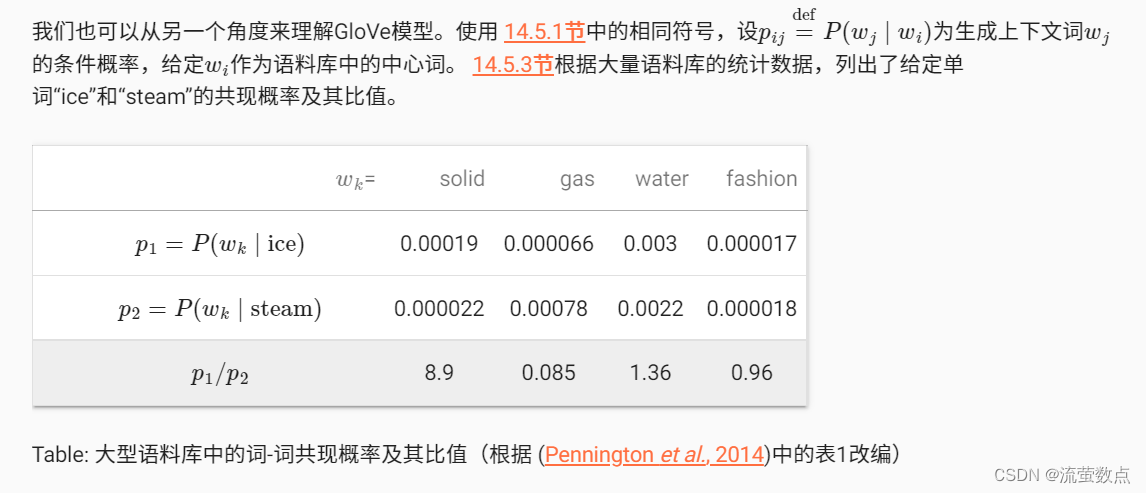Click the "solid" column header

click(x=462, y=179)
